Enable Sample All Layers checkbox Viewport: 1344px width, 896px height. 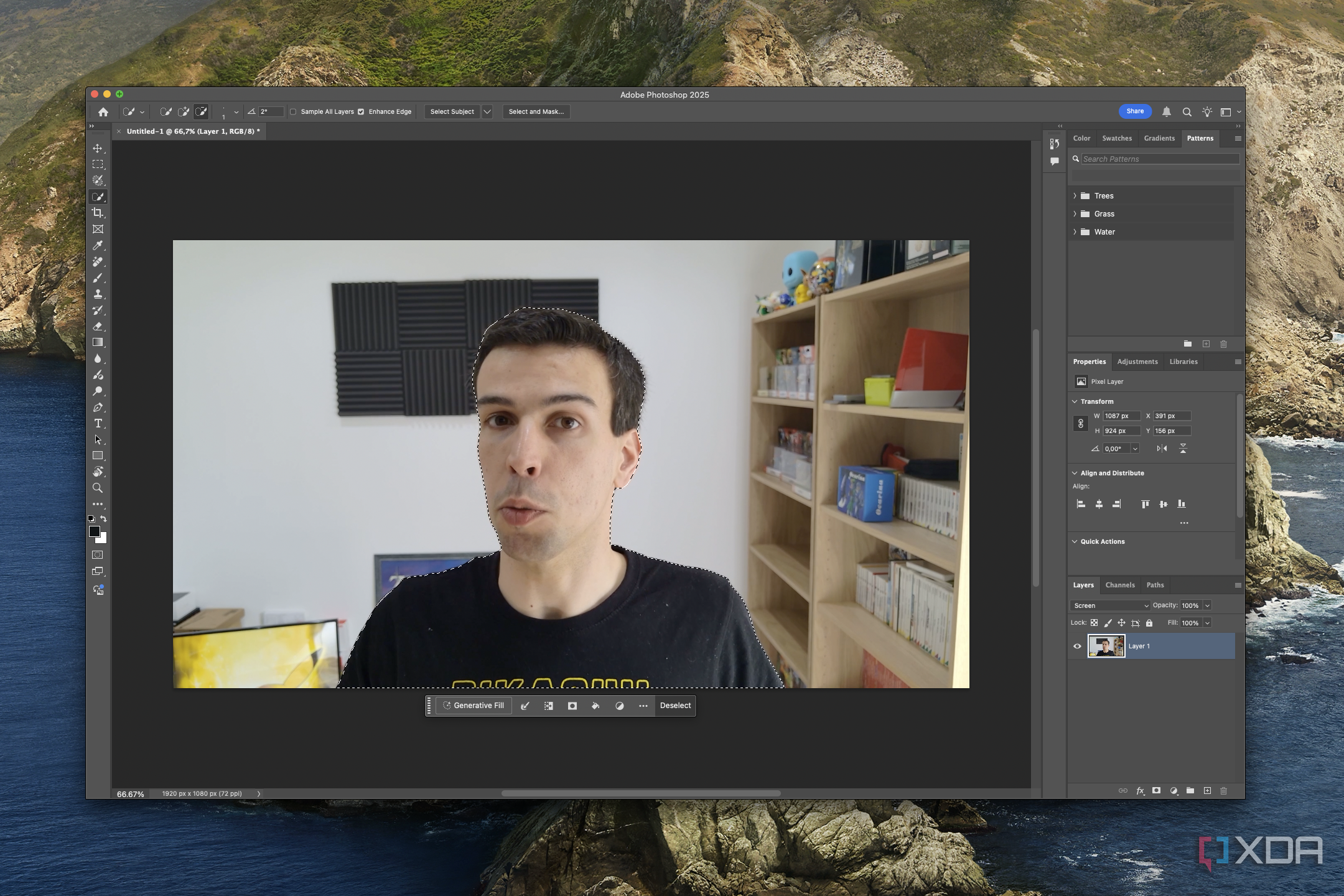coord(293,112)
